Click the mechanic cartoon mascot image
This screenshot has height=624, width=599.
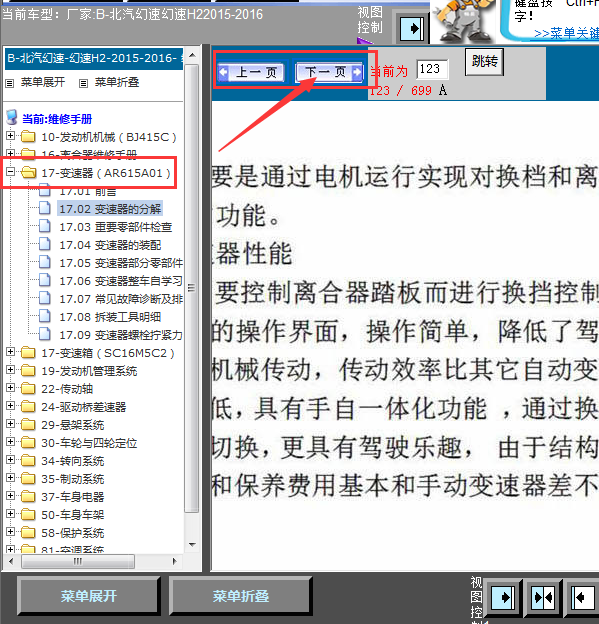(465, 21)
